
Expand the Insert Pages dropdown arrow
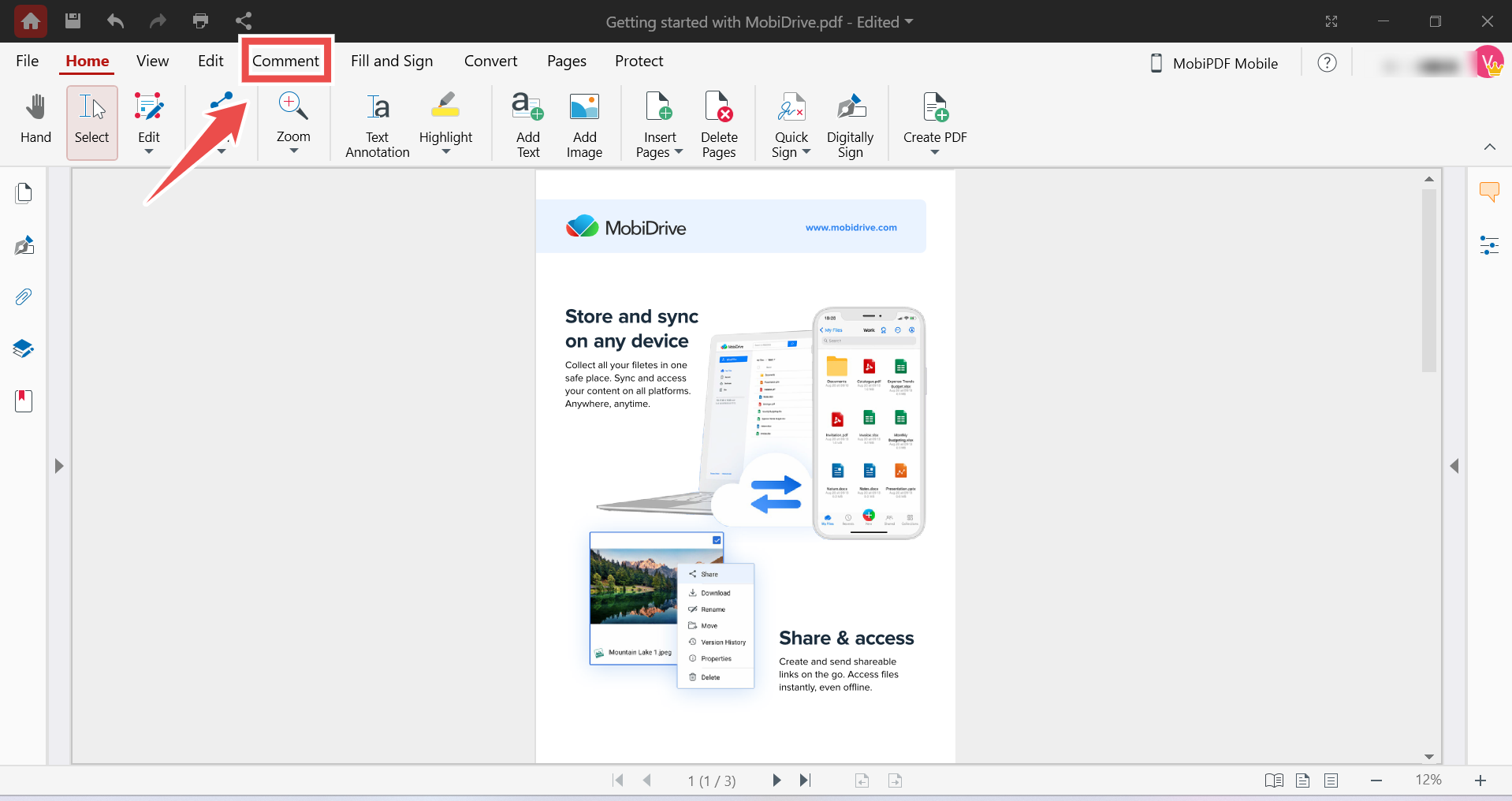(x=679, y=151)
